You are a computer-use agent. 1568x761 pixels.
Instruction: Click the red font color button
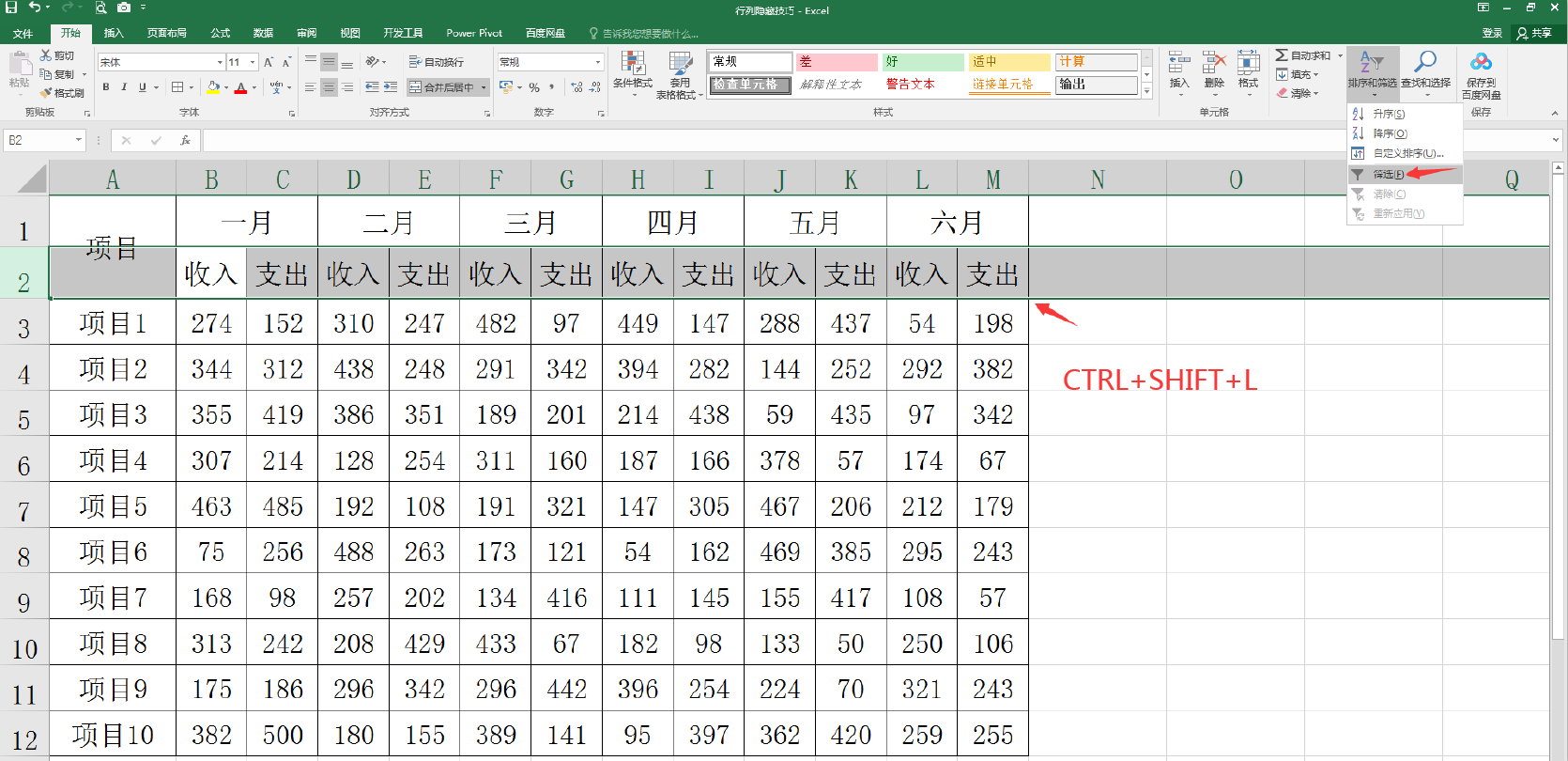(240, 87)
